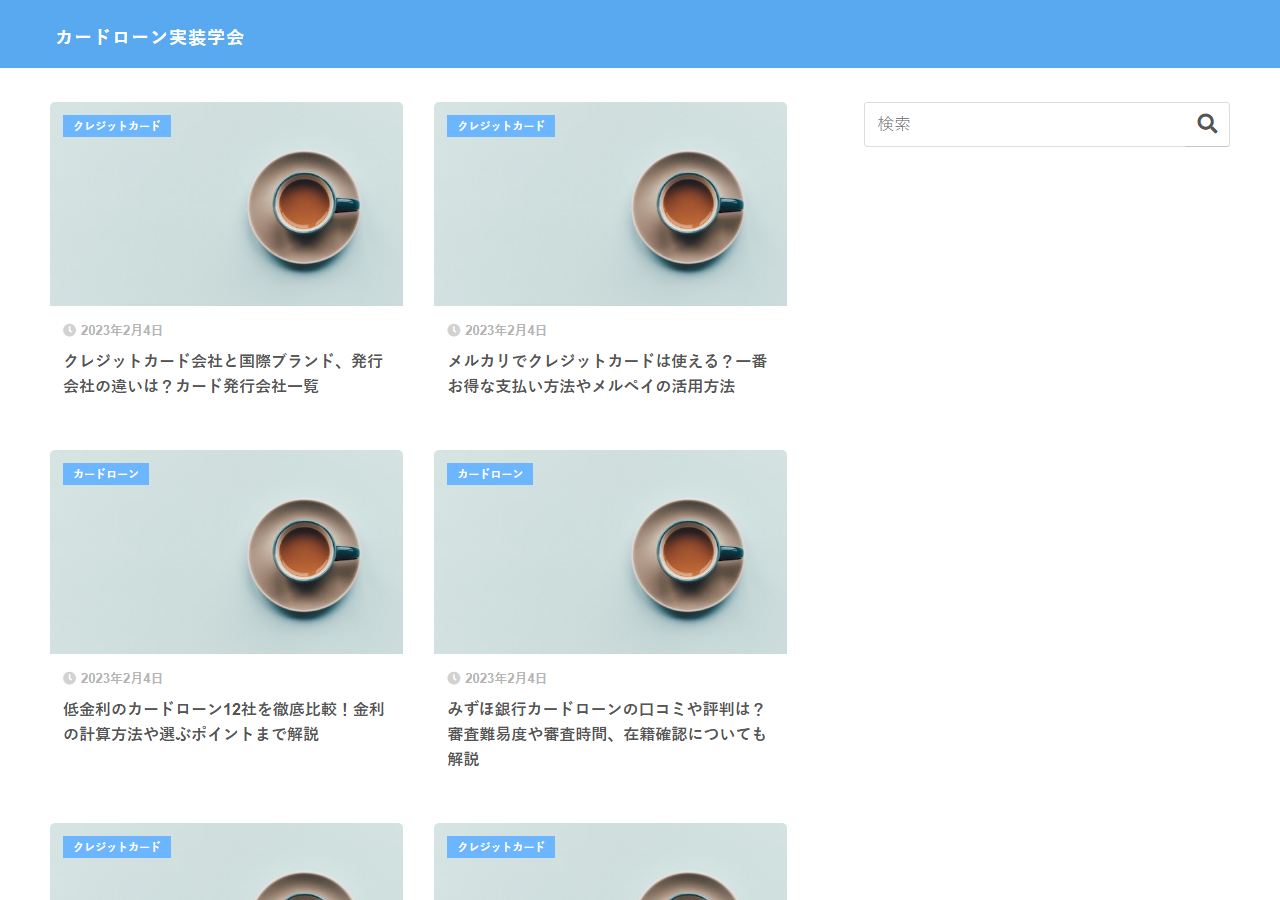Select カードローン tag on 低金利 article
This screenshot has height=900, width=1280.
coord(106,474)
